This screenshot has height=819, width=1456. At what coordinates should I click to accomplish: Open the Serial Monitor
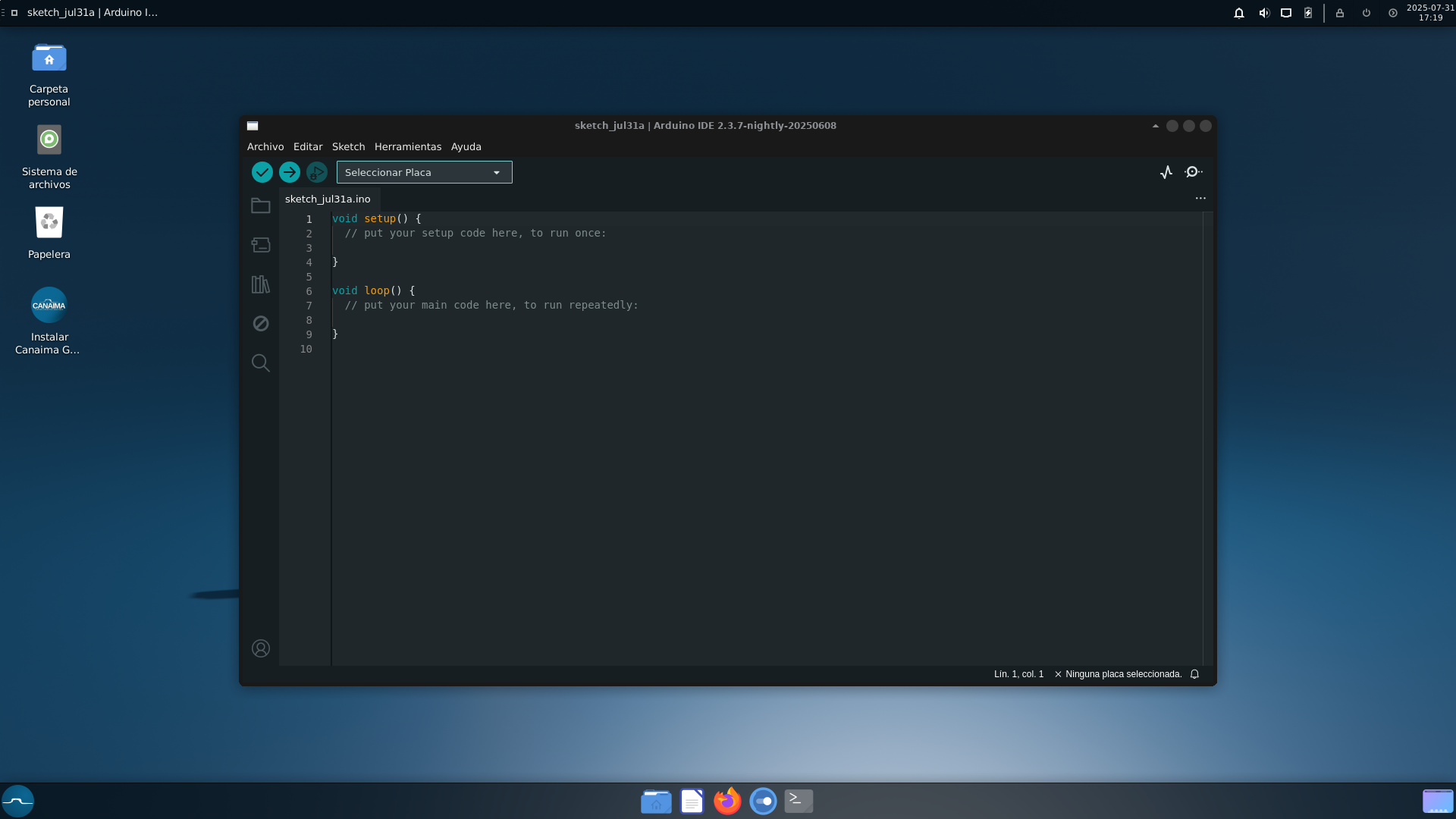[x=1194, y=172]
